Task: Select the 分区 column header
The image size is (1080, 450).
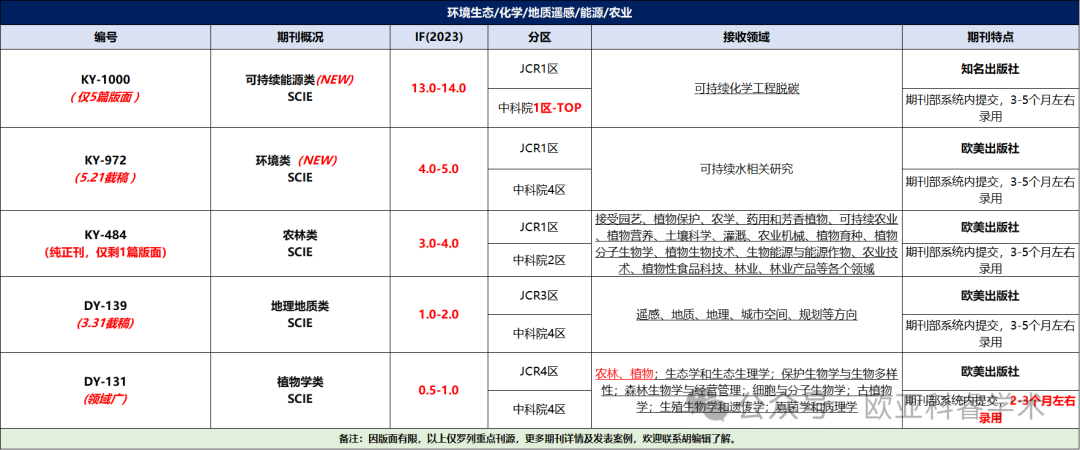Action: click(x=539, y=37)
